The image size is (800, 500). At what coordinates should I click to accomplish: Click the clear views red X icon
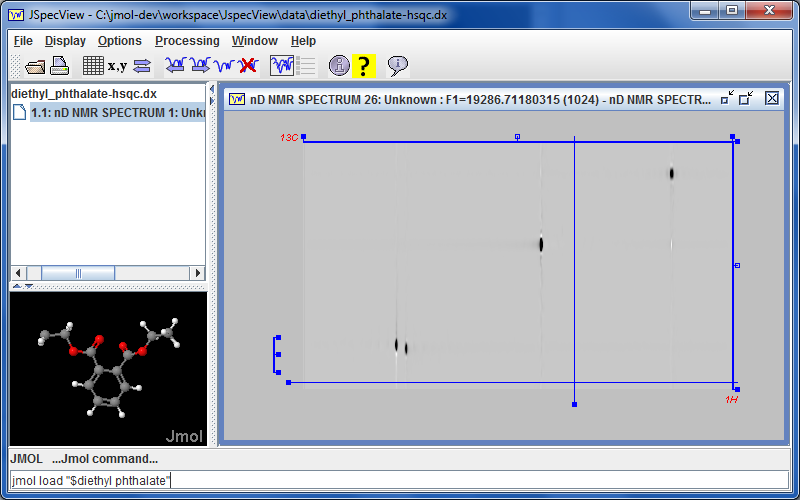[248, 65]
